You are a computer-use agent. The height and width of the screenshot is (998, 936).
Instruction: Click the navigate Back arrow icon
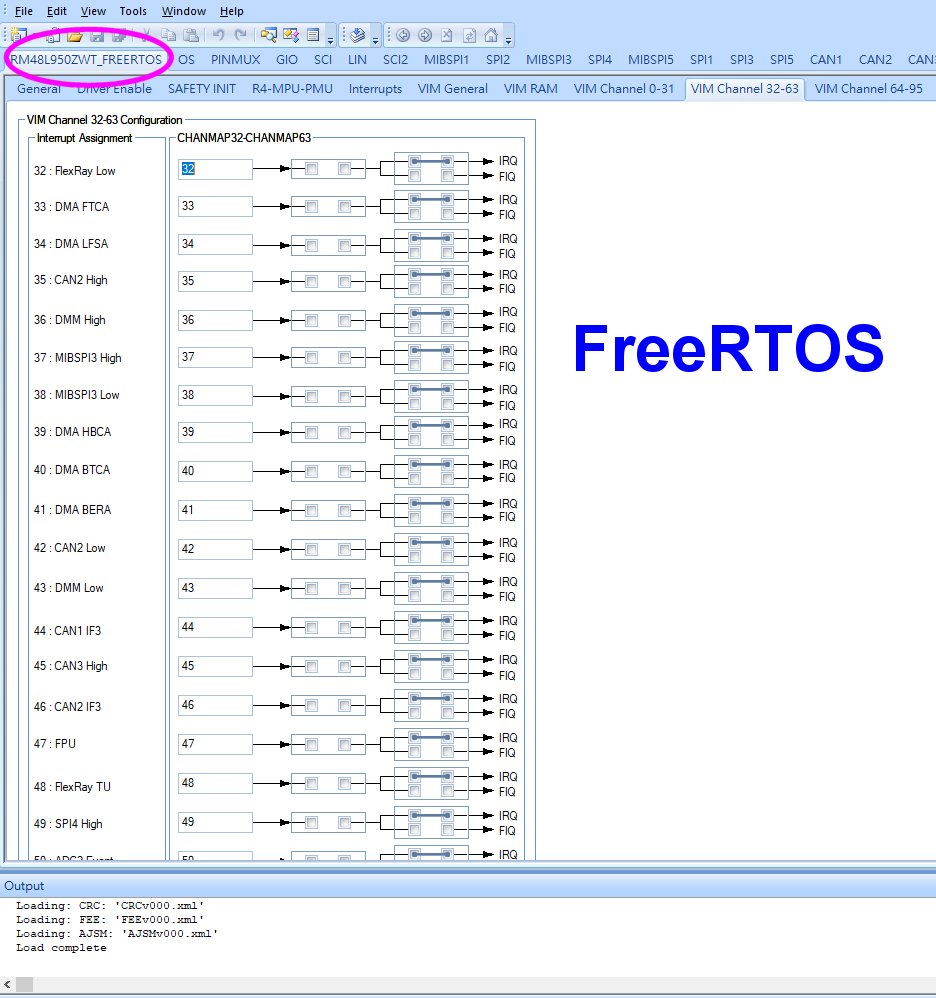pos(403,36)
